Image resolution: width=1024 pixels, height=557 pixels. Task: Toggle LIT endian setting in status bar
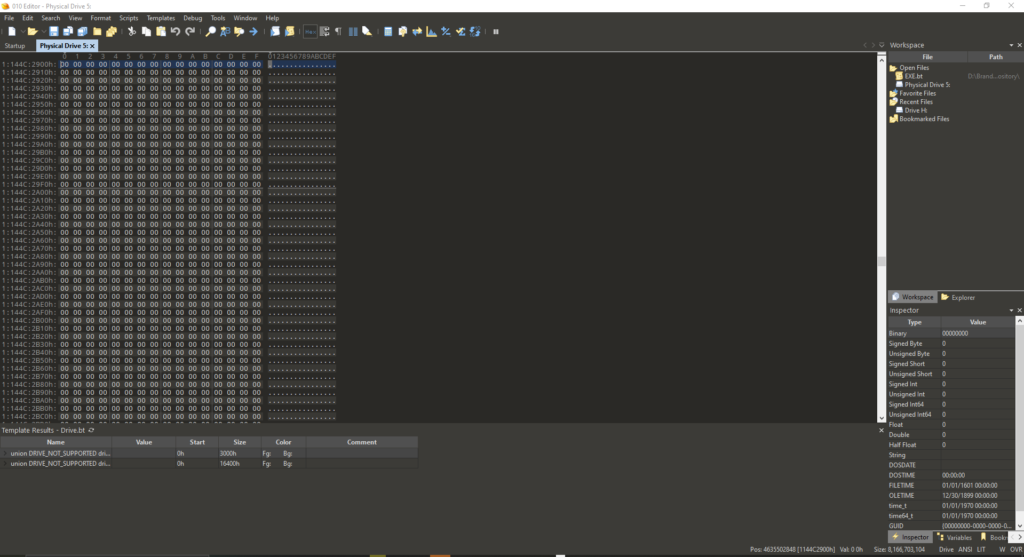tap(982, 549)
